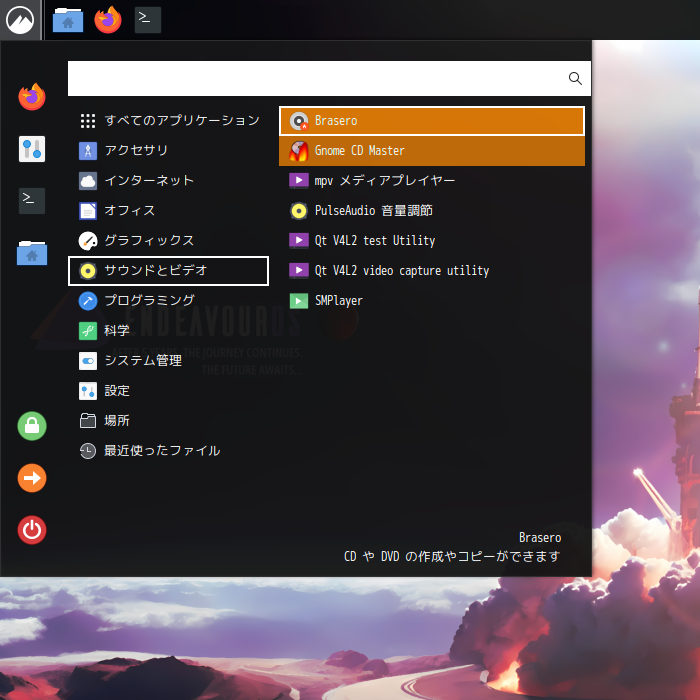Viewport: 700px width, 700px height.
Task: Select the アクセサリ category
Action: pyautogui.click(x=168, y=150)
